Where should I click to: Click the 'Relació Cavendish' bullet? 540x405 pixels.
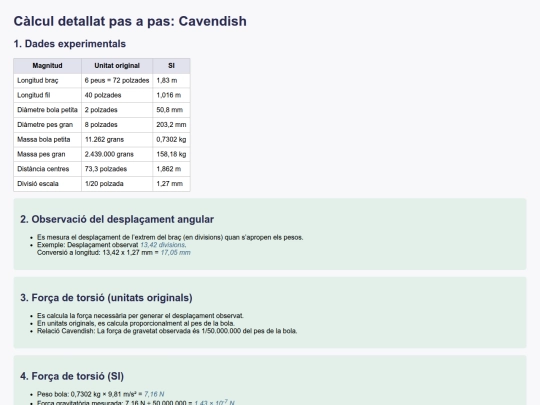tap(167, 331)
